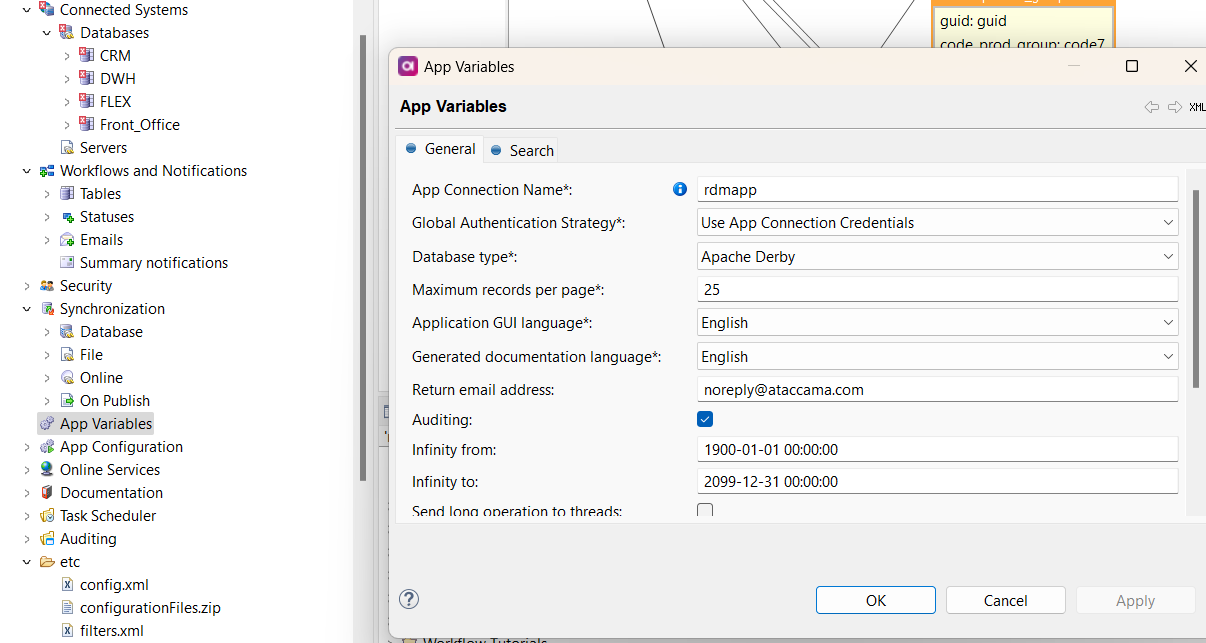Click the App Variables dialog title icon
Screen dimensions: 1206x643
[x=407, y=66]
